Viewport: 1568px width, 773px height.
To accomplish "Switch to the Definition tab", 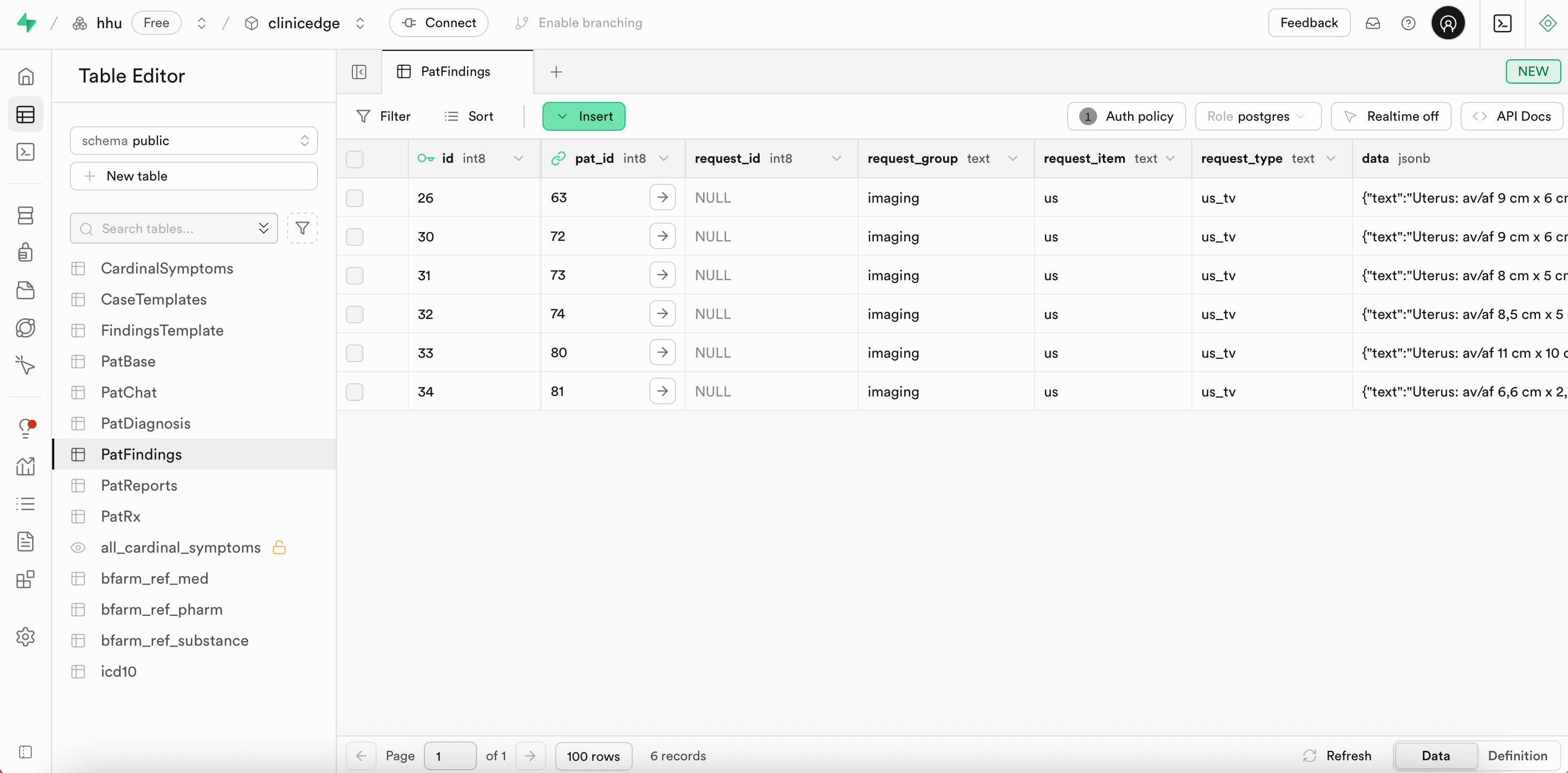I will coord(1517,755).
